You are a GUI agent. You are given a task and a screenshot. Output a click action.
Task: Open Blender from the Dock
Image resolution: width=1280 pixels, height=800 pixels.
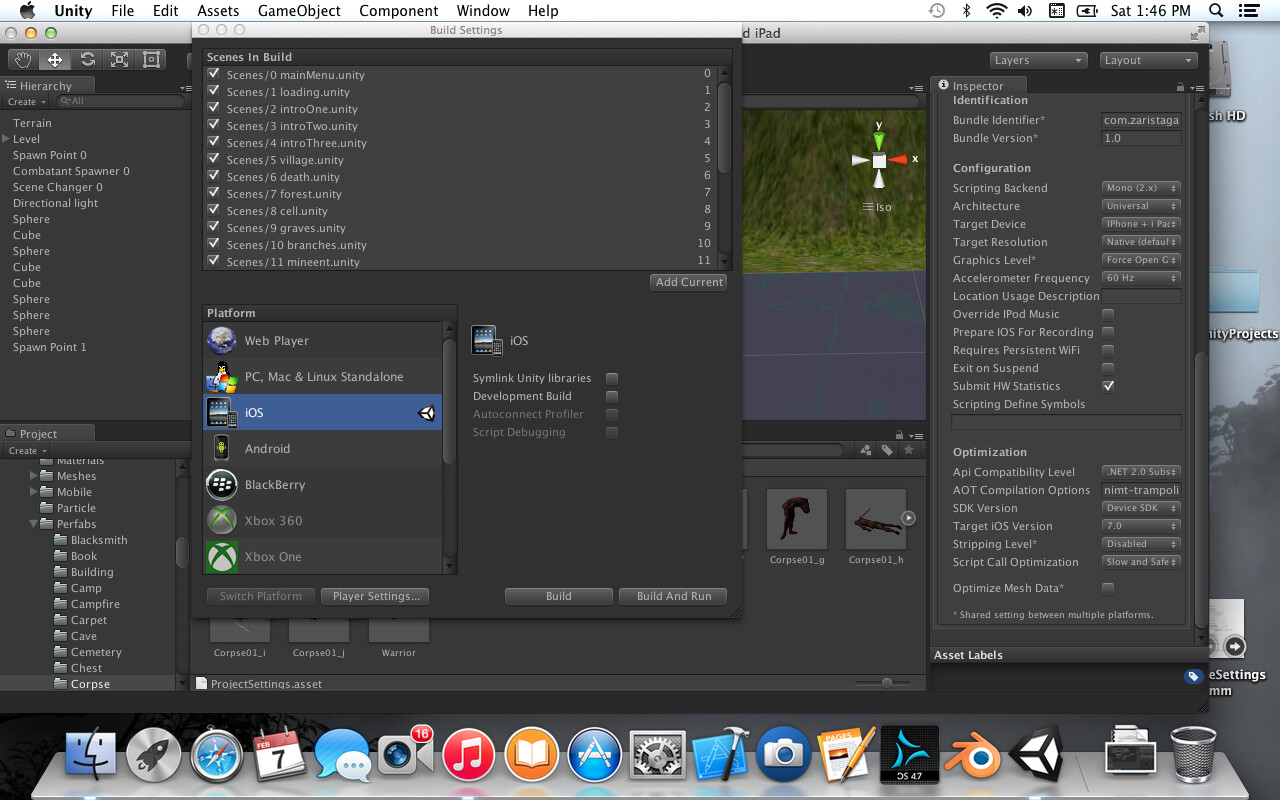(973, 755)
